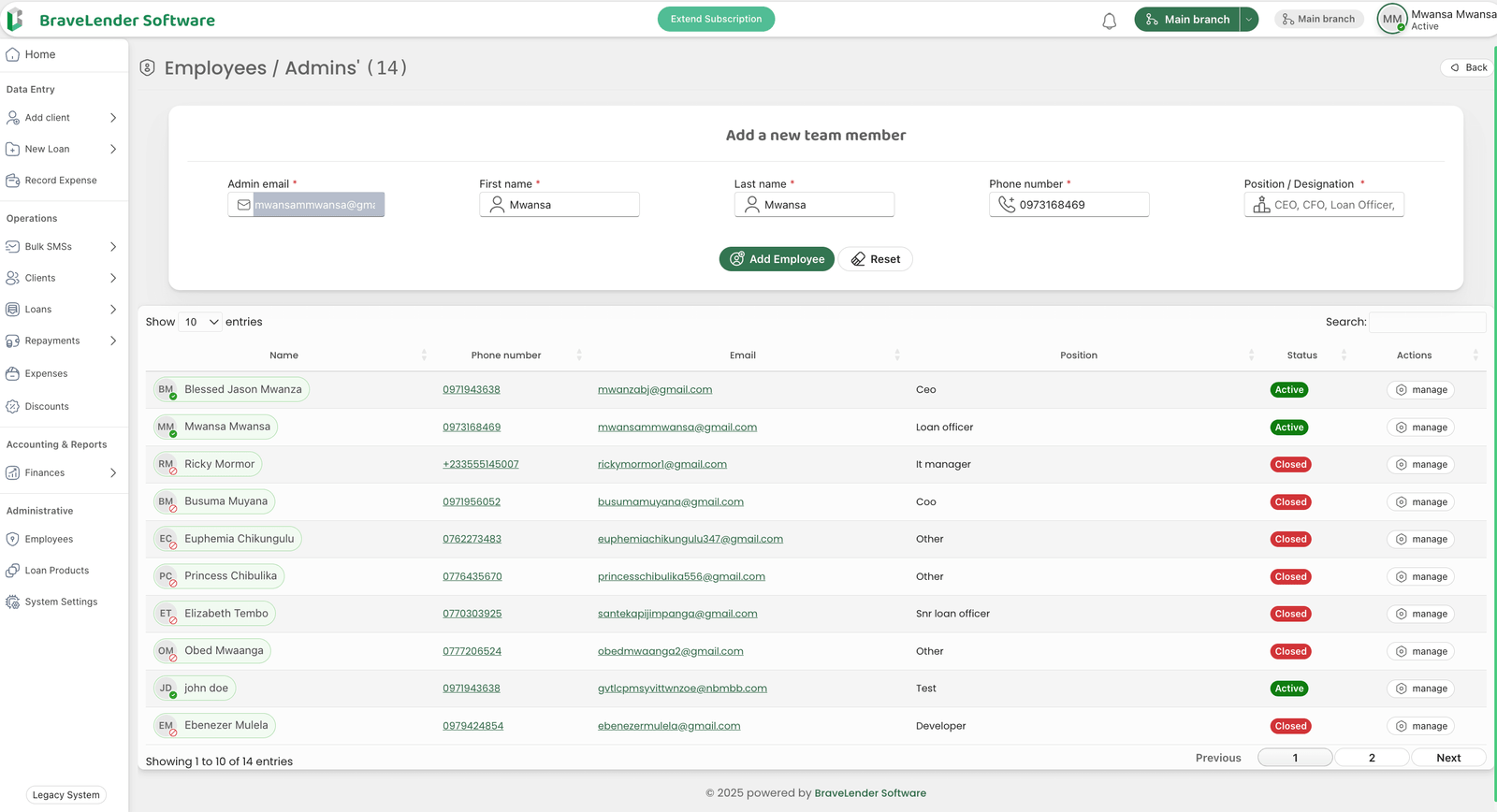Click the notification bell icon
Screen dimensions: 1497x812
pos(1109,21)
